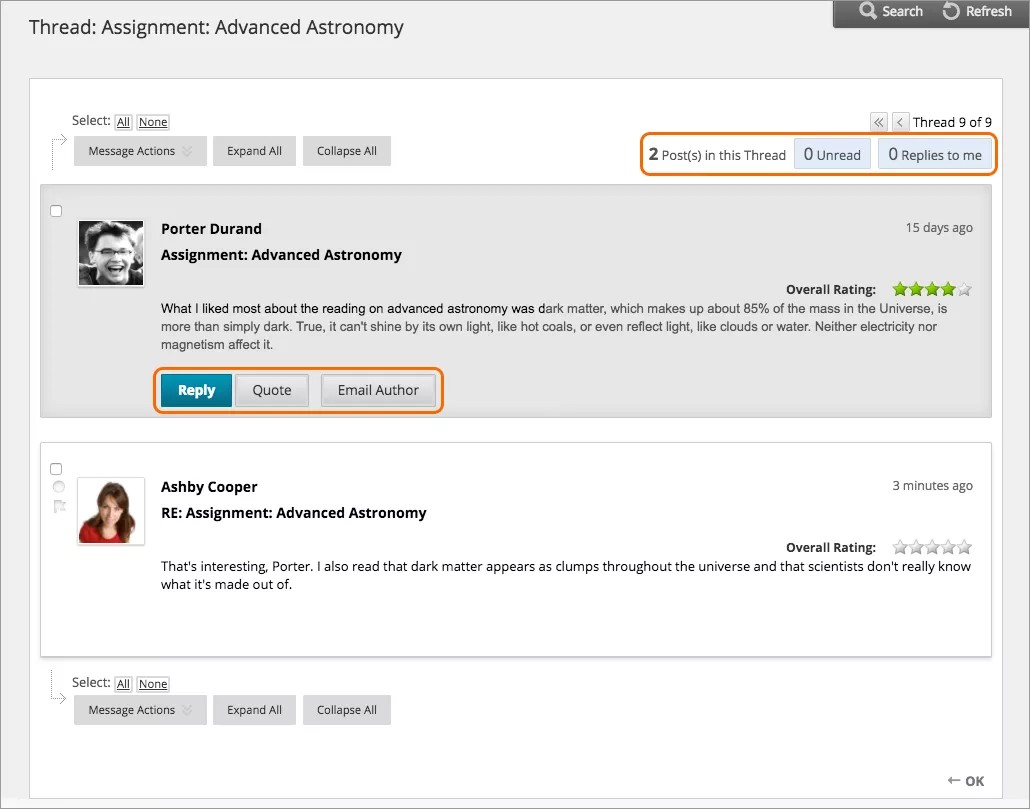Click the Search magnifier icon

coord(867,12)
